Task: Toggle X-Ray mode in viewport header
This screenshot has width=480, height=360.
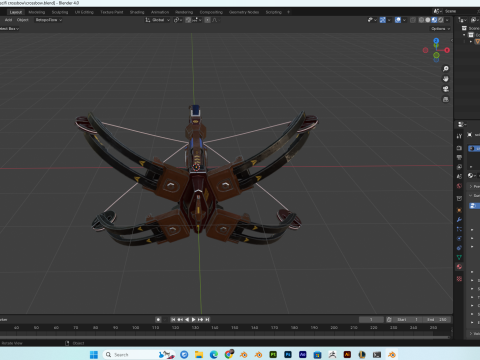Action: click(413, 20)
